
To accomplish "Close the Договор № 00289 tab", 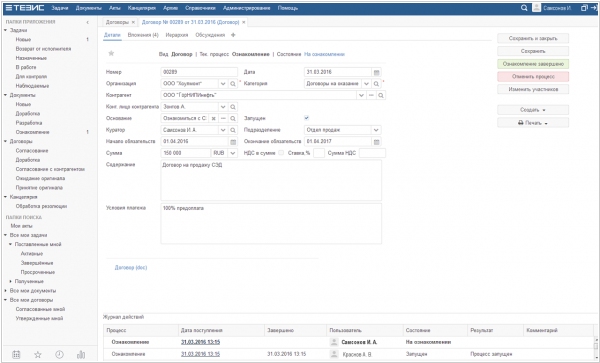I will (244, 22).
